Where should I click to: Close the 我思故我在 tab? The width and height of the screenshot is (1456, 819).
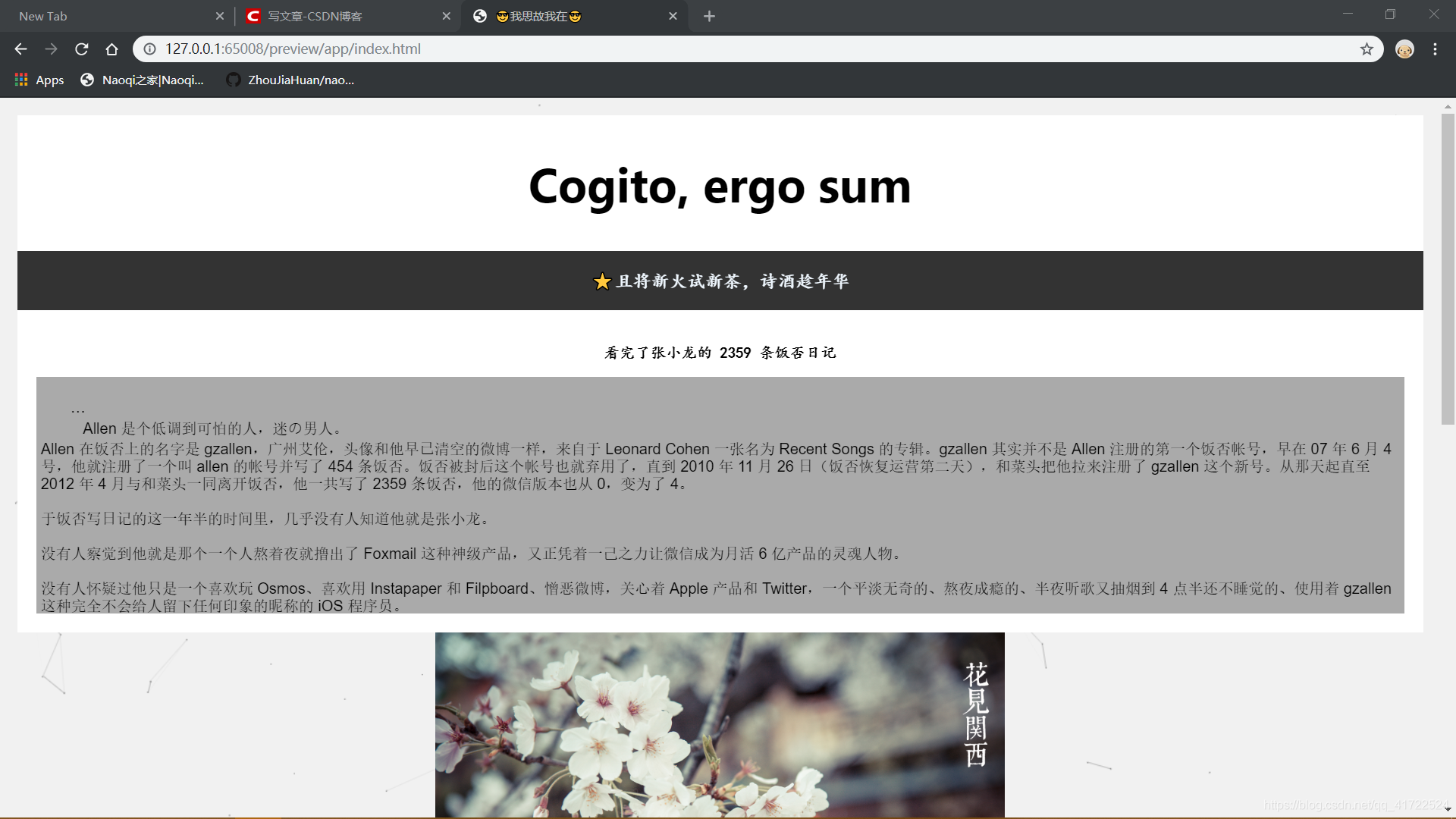[x=673, y=16]
